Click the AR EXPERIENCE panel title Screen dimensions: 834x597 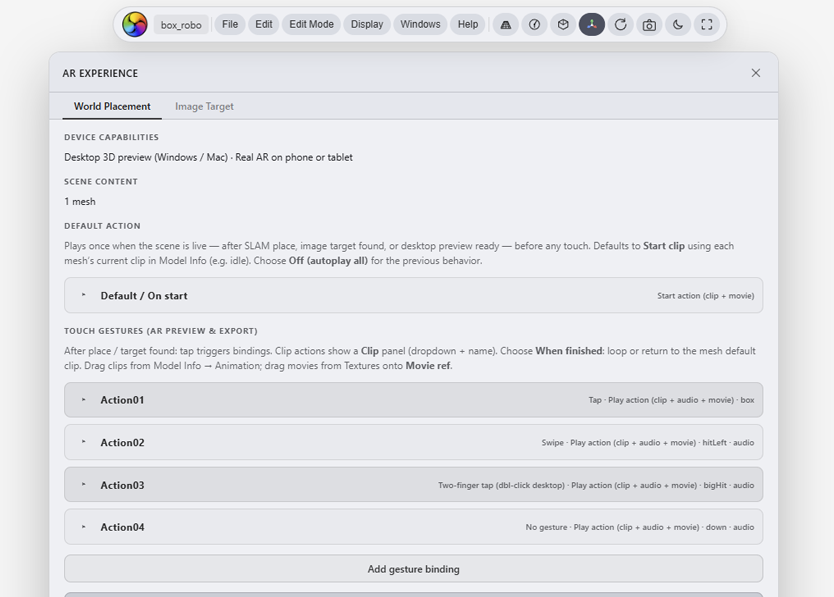coord(100,73)
